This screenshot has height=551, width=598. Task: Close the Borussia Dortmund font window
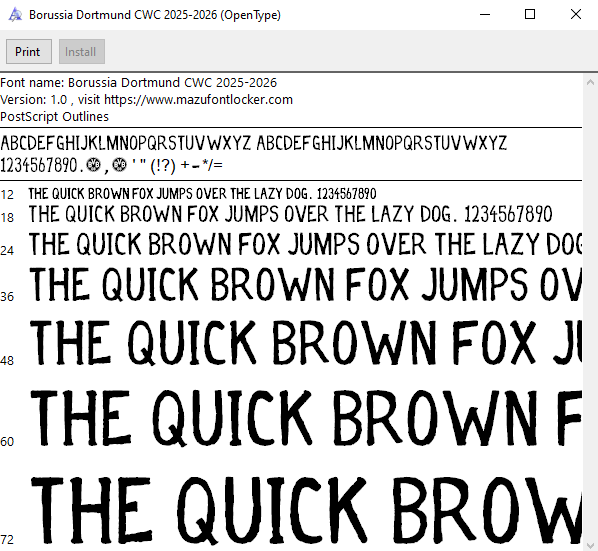575,14
